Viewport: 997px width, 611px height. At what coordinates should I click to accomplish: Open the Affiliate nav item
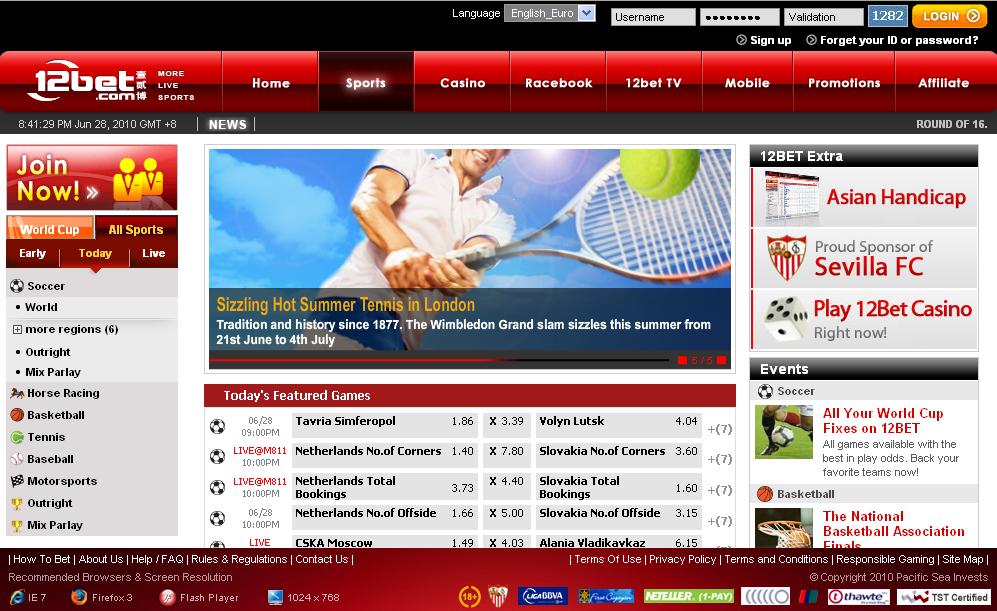click(x=944, y=83)
